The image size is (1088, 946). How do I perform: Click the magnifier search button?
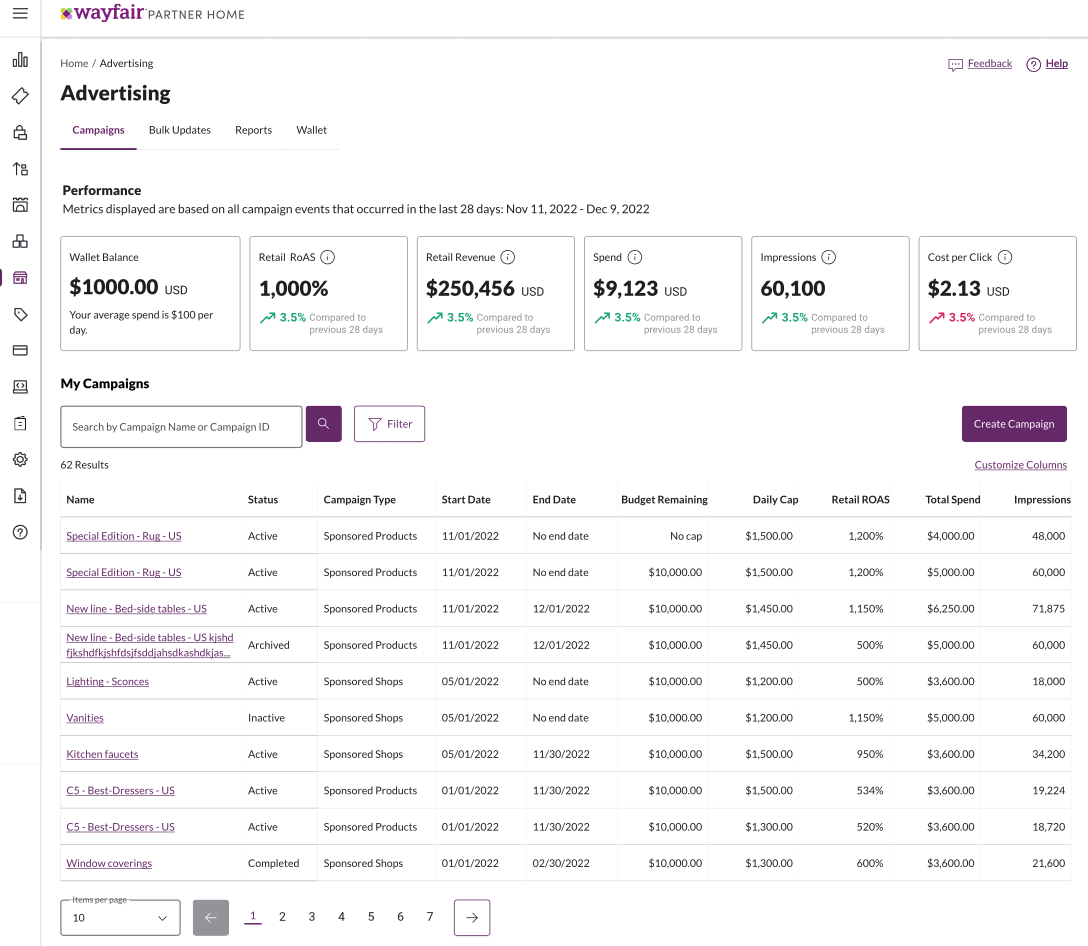(x=323, y=423)
